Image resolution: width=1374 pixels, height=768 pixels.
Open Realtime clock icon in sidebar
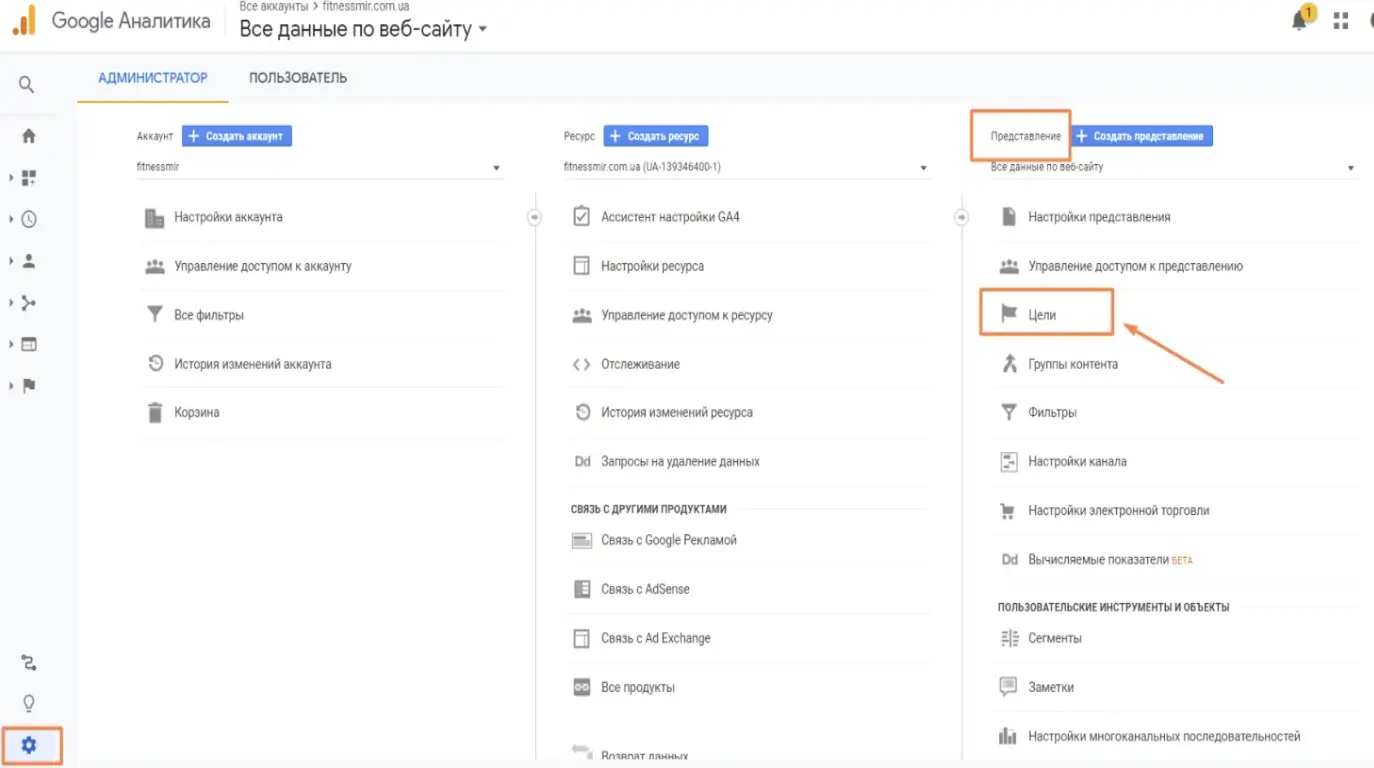click(28, 220)
